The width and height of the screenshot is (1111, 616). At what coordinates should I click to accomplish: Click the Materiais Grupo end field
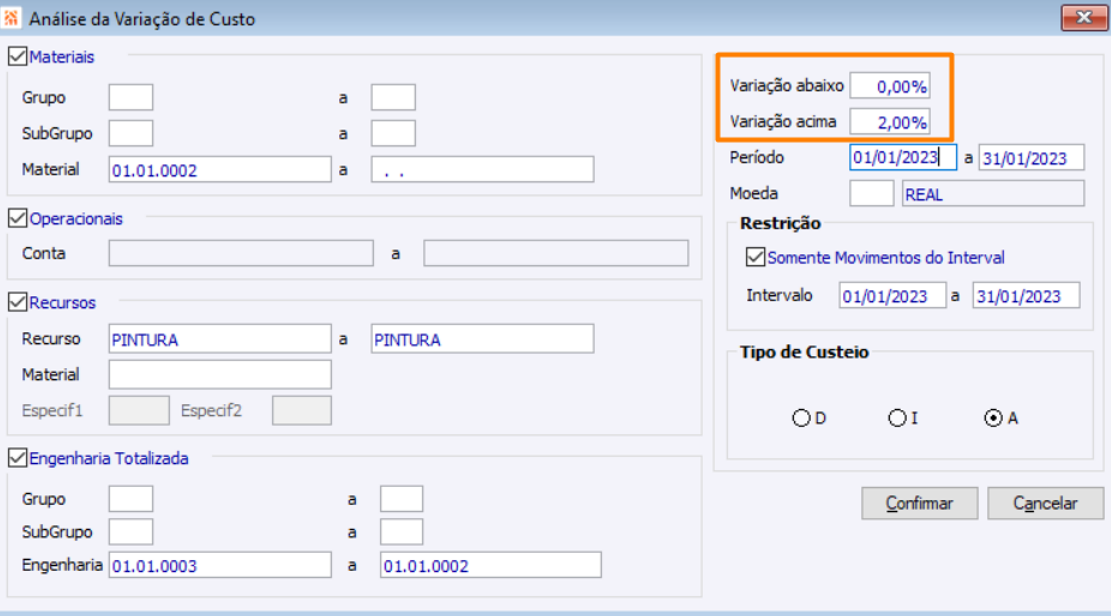[x=393, y=97]
